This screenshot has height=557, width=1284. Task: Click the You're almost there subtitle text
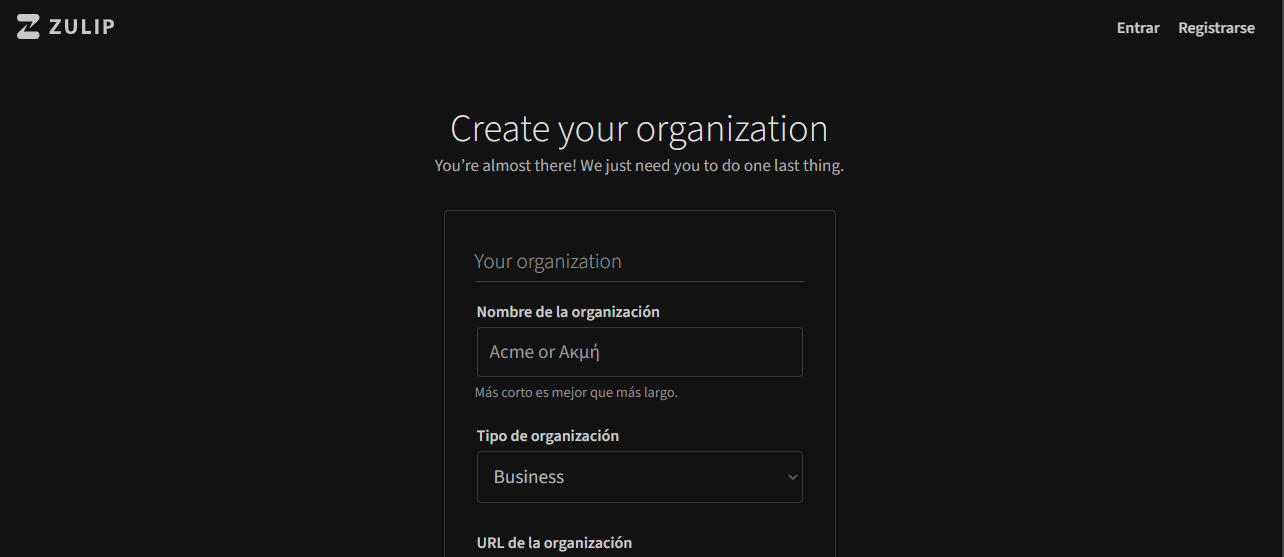coord(639,165)
